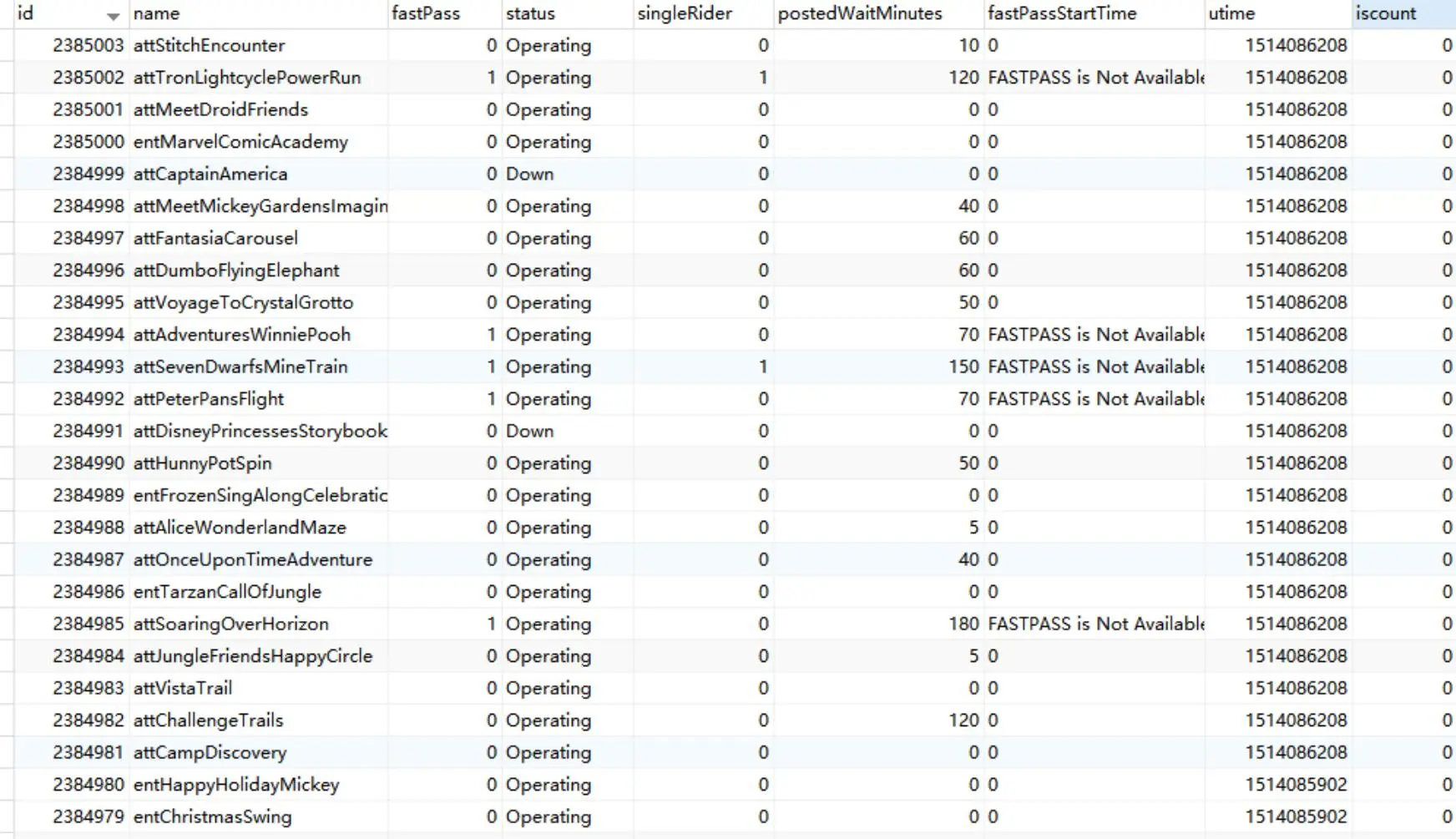Select the singleRider value 1 for attTronLightcyclePowerRun
Image resolution: width=1456 pixels, height=839 pixels.
(703, 78)
